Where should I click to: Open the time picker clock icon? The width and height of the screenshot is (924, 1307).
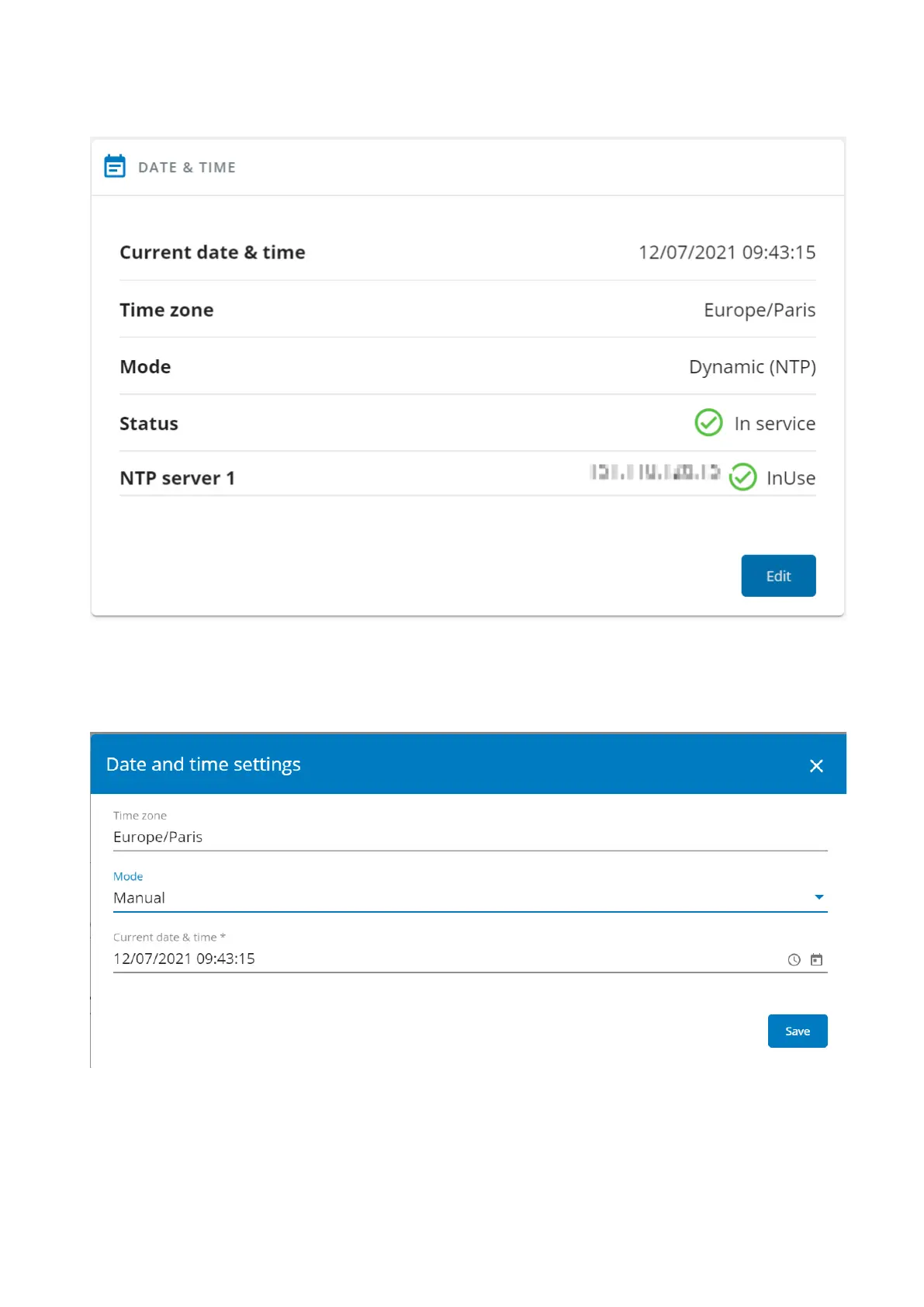point(794,960)
